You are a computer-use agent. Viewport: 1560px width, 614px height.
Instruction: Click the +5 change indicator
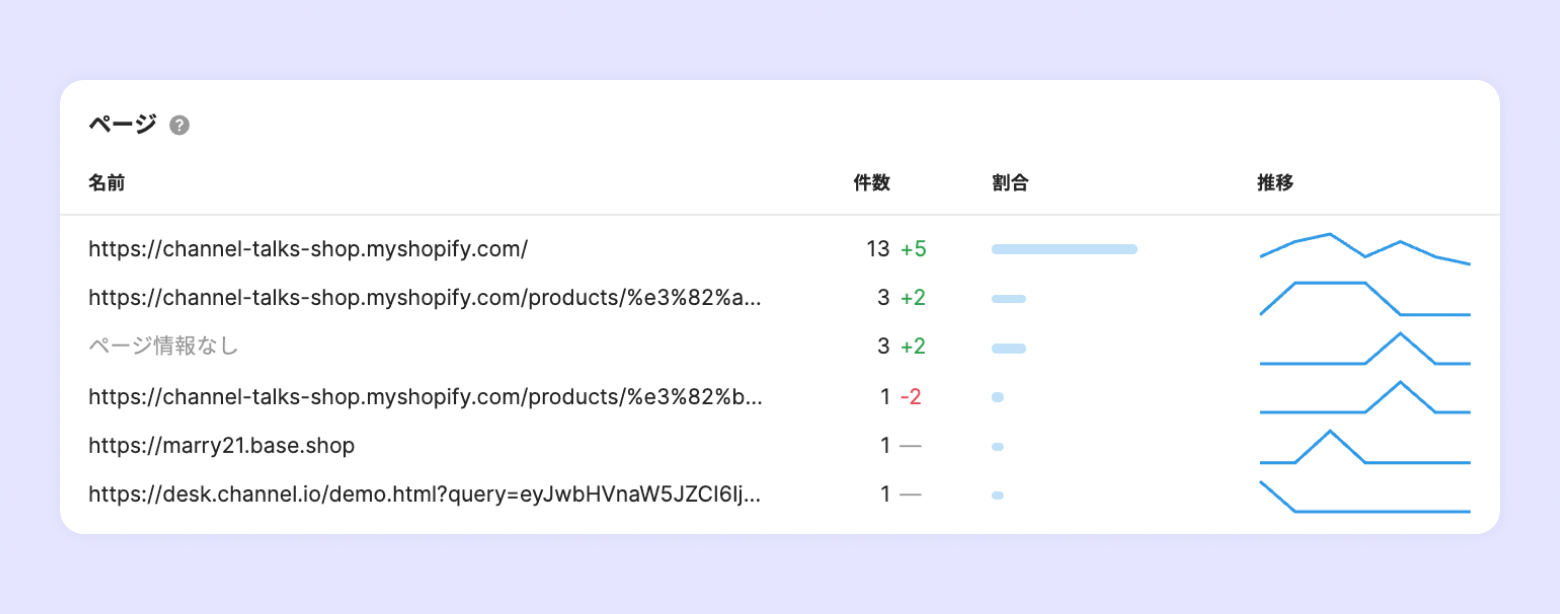(913, 249)
